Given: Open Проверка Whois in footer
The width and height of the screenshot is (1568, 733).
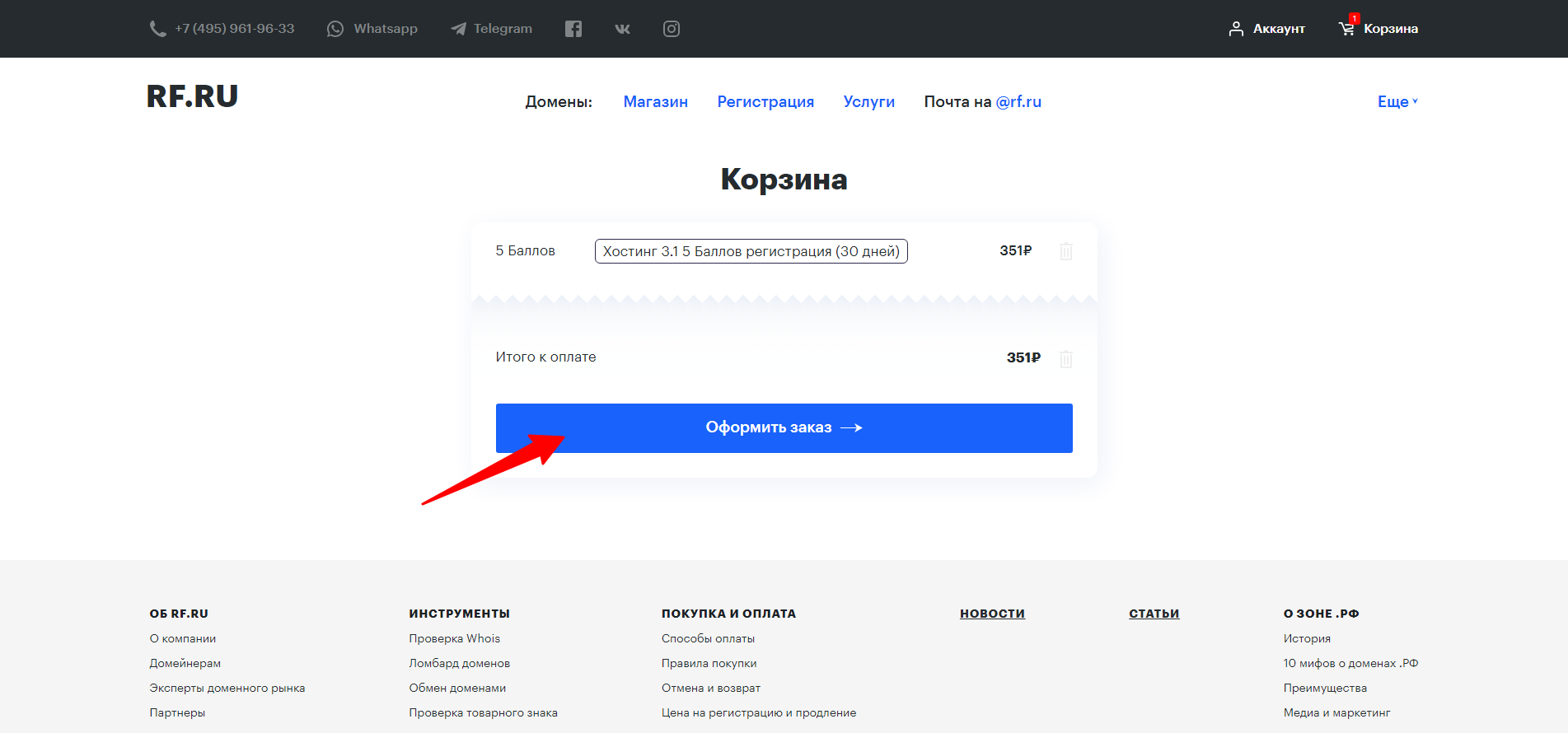Looking at the screenshot, I should [454, 638].
